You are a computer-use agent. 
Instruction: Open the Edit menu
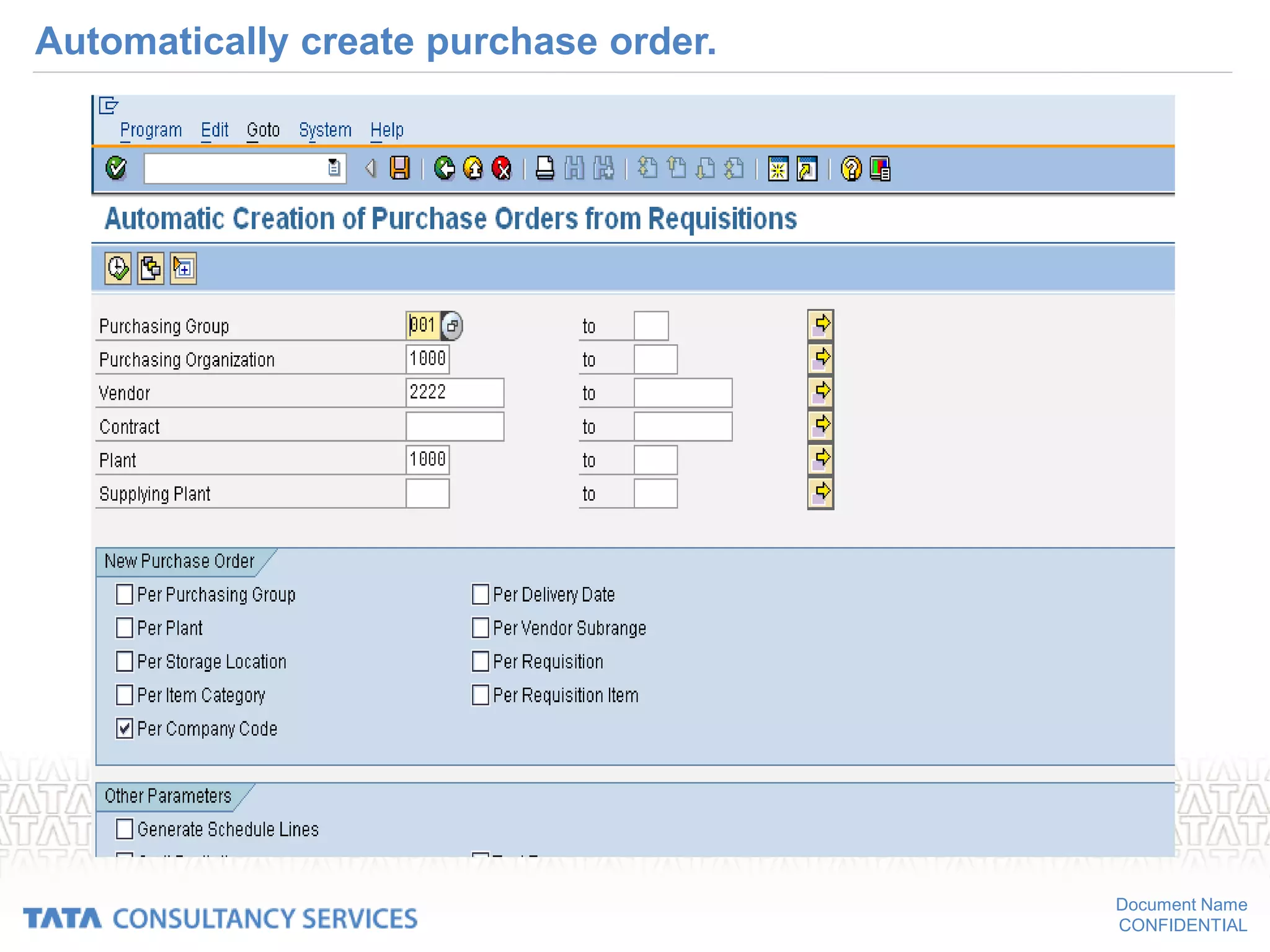pos(215,130)
